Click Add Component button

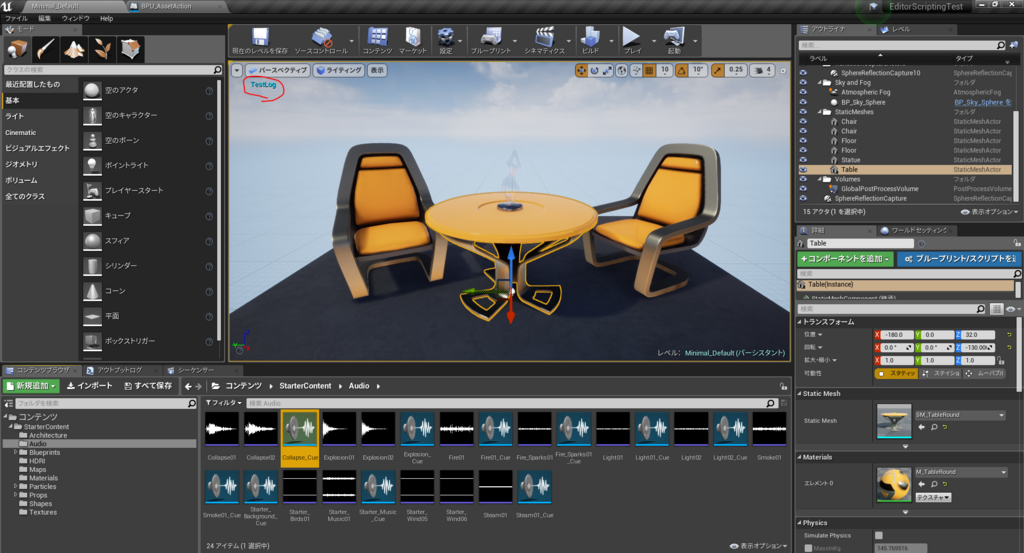pos(846,259)
